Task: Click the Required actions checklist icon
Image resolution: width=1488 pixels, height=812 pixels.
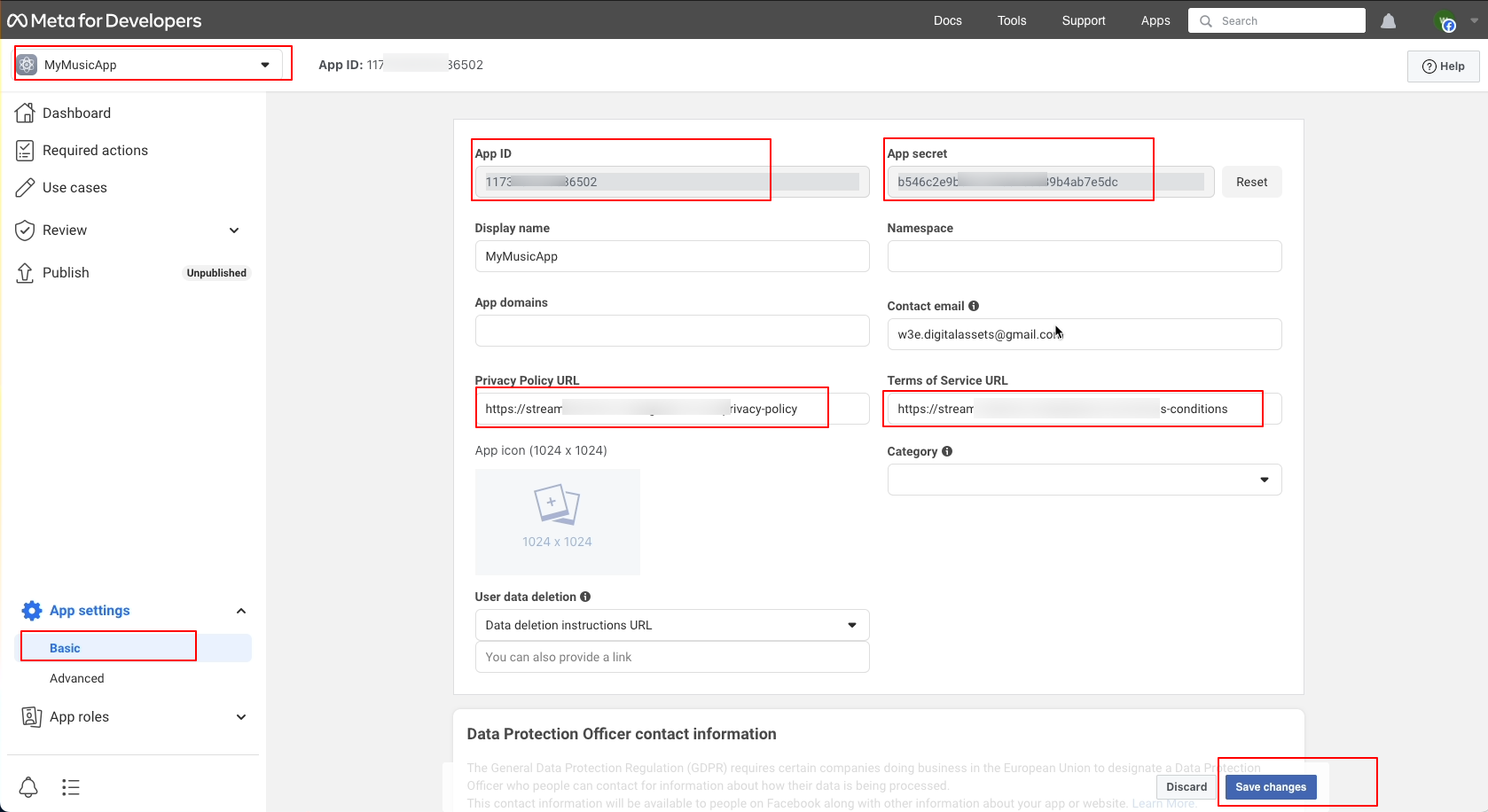Action: (x=25, y=150)
